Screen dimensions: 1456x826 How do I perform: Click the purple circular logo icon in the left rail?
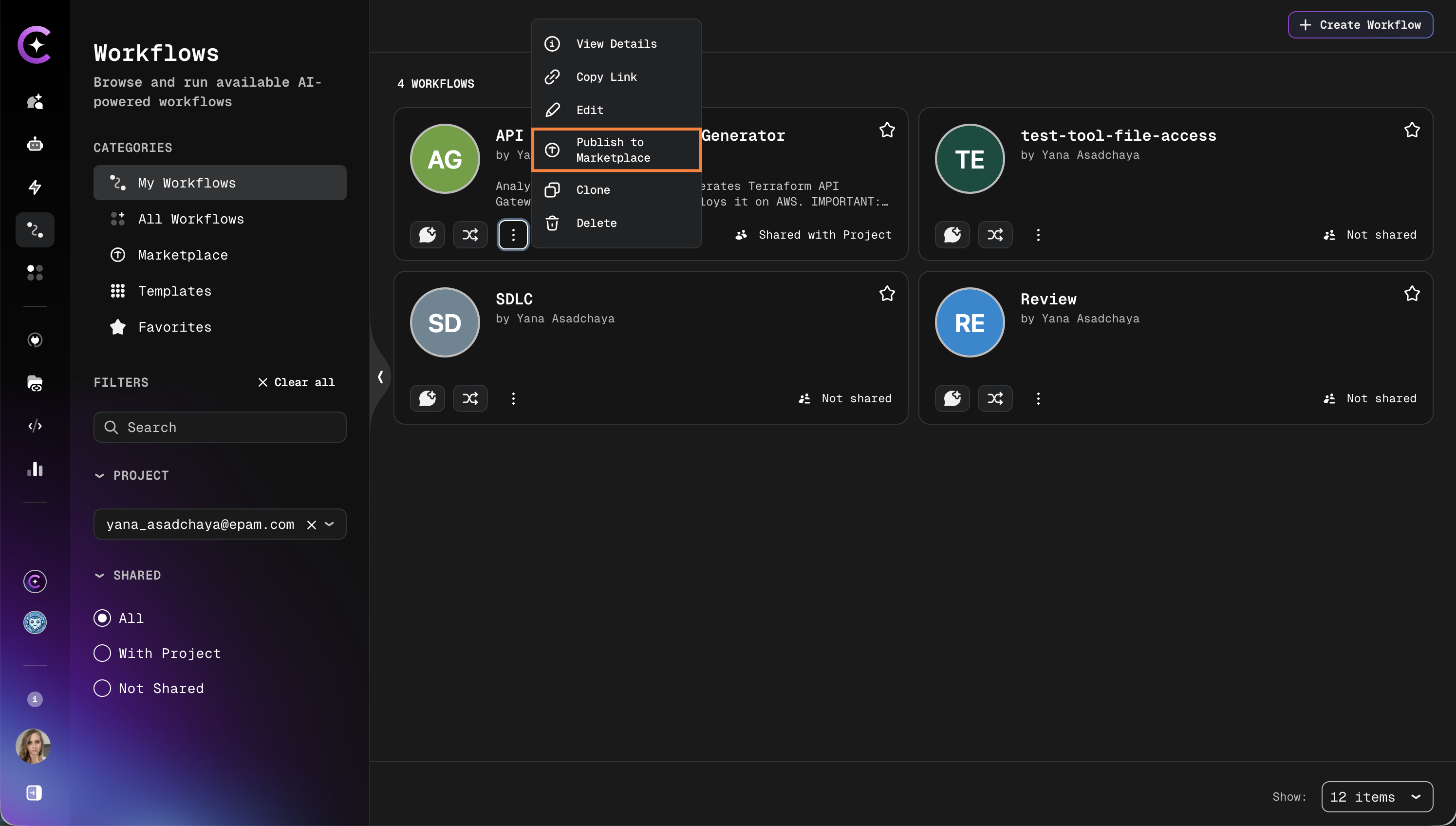coord(35,582)
